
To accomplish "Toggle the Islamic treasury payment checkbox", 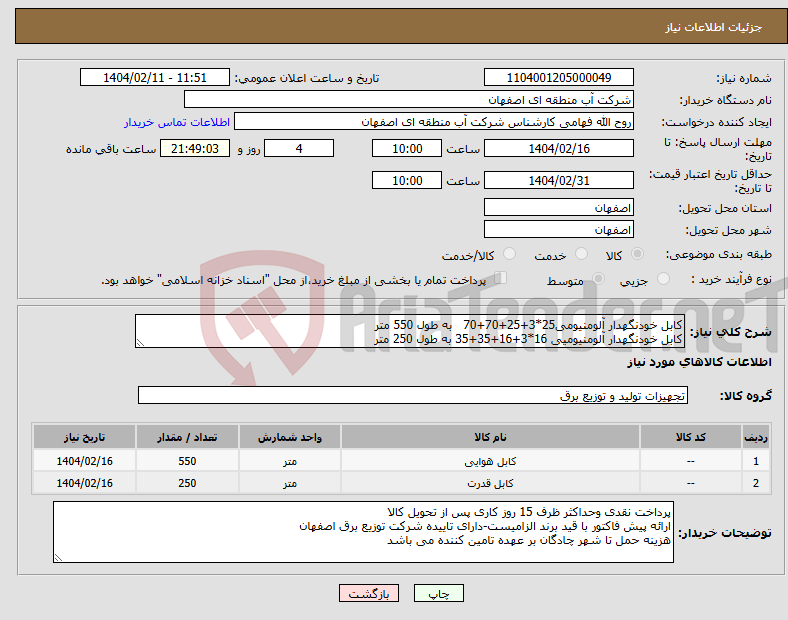I will [x=501, y=278].
